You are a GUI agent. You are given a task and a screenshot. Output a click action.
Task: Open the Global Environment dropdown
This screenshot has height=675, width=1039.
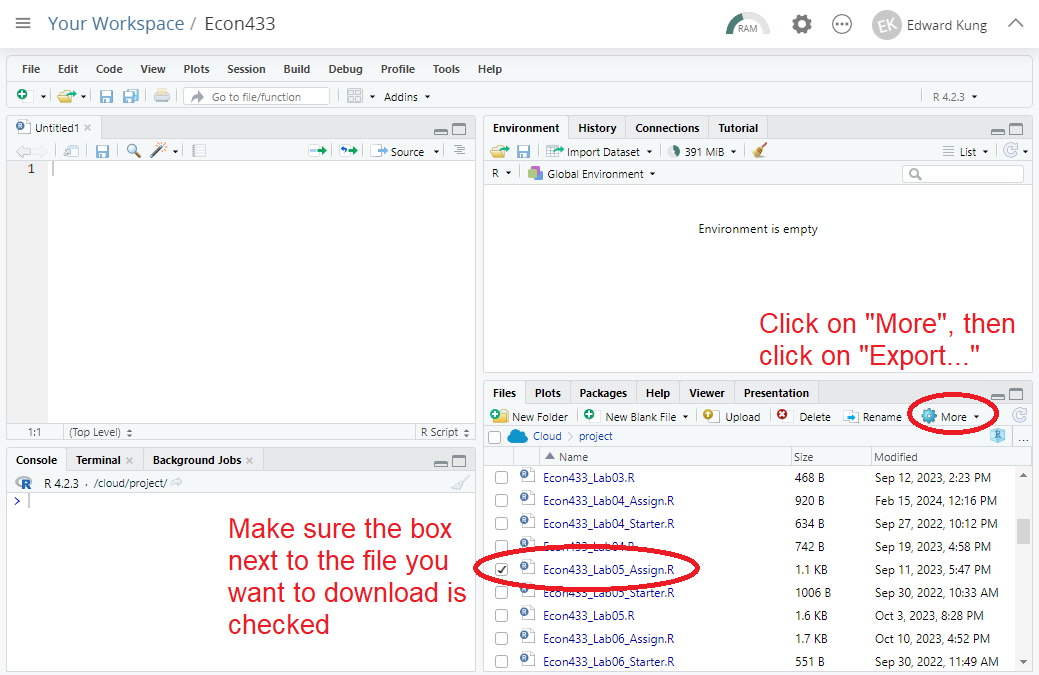(x=592, y=174)
